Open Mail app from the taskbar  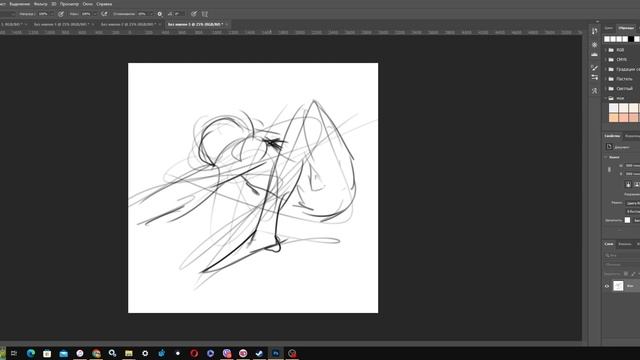63,353
